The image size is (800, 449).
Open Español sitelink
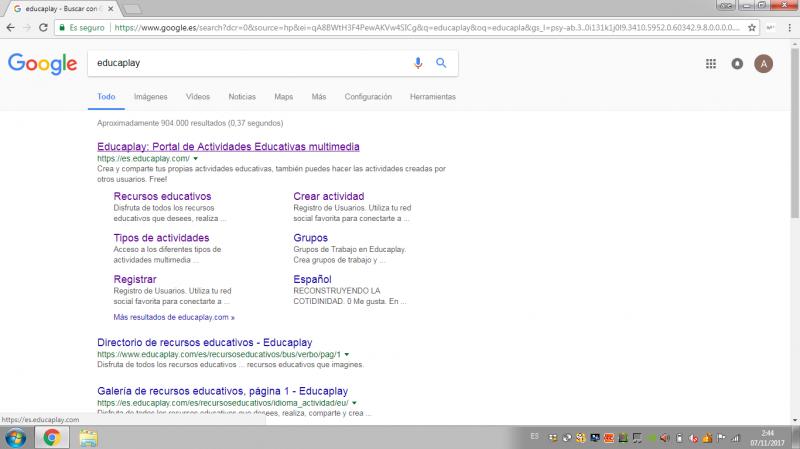pyautogui.click(x=312, y=279)
